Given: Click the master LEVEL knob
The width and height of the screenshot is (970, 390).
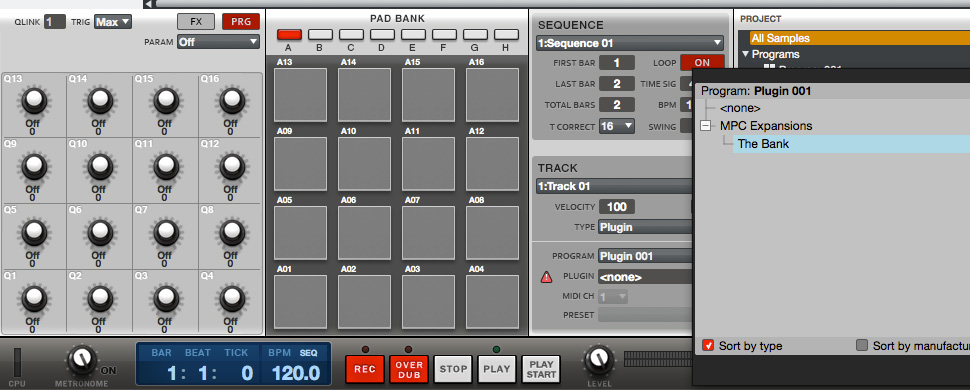Looking at the screenshot, I should tap(598, 360).
